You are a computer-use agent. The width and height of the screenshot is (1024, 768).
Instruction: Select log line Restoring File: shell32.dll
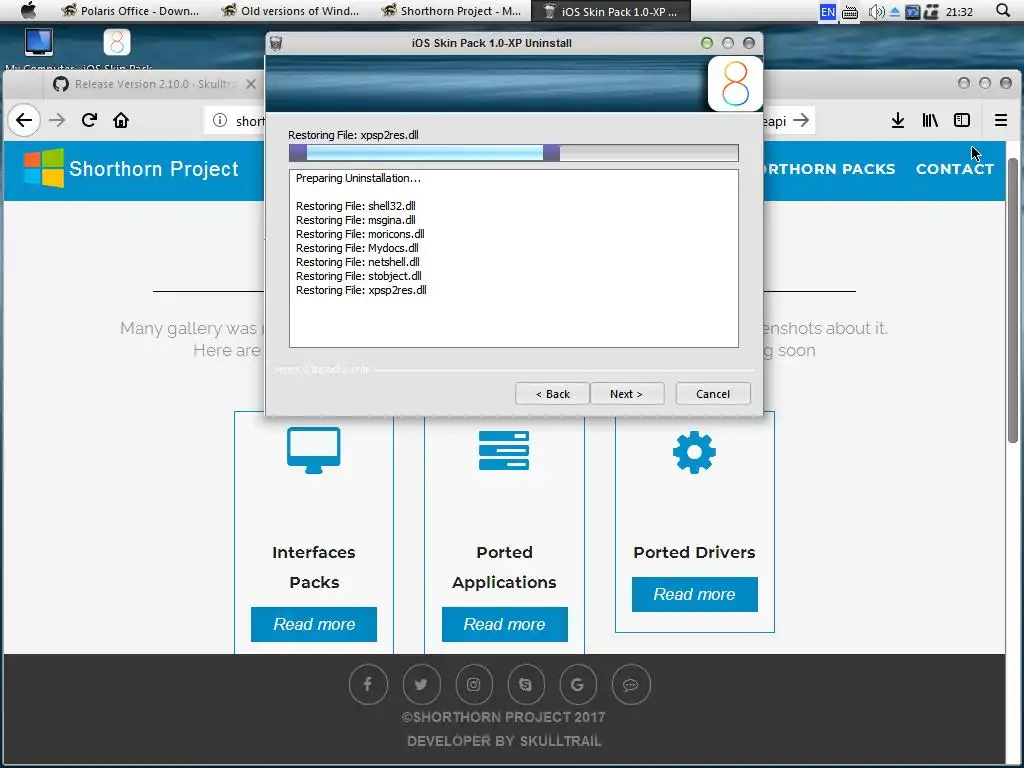(355, 206)
